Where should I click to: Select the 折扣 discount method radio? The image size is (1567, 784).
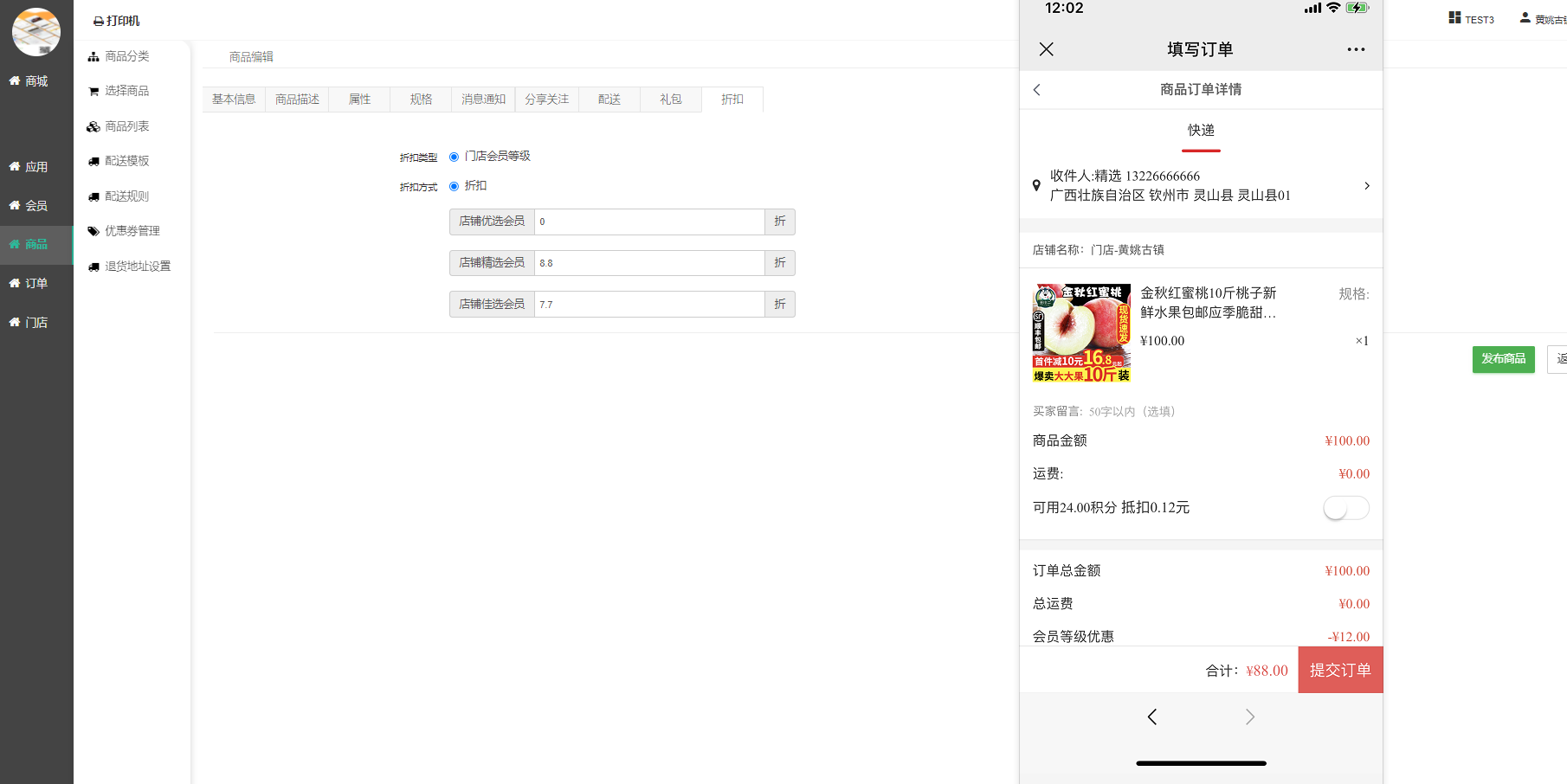[x=454, y=186]
